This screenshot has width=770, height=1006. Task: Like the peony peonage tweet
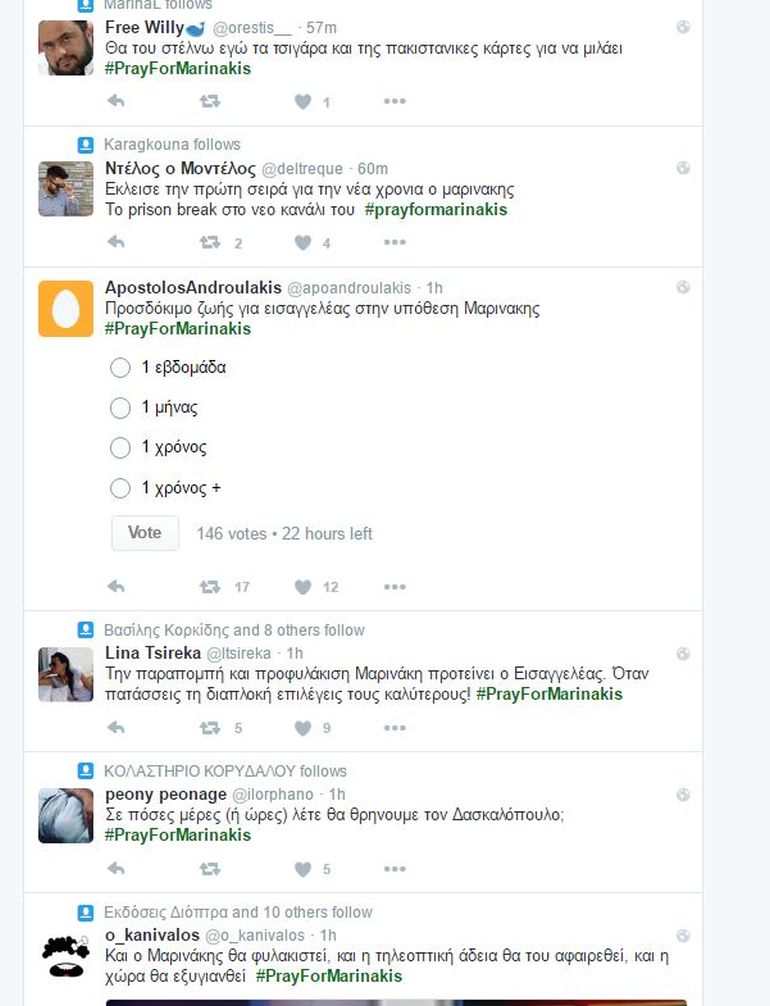[303, 869]
